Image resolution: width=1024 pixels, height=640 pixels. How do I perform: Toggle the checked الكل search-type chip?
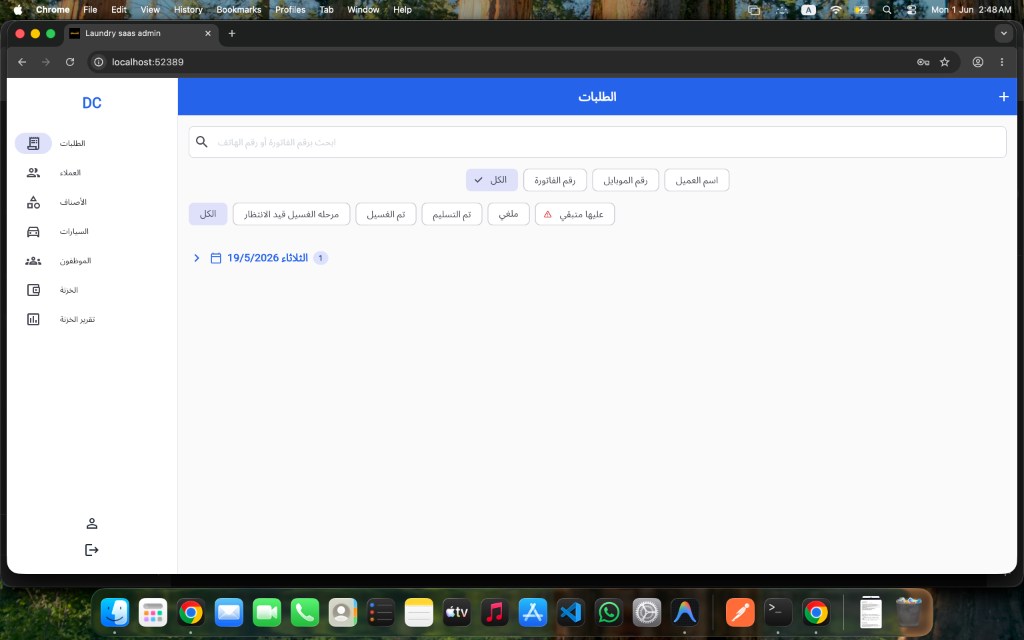tap(492, 180)
